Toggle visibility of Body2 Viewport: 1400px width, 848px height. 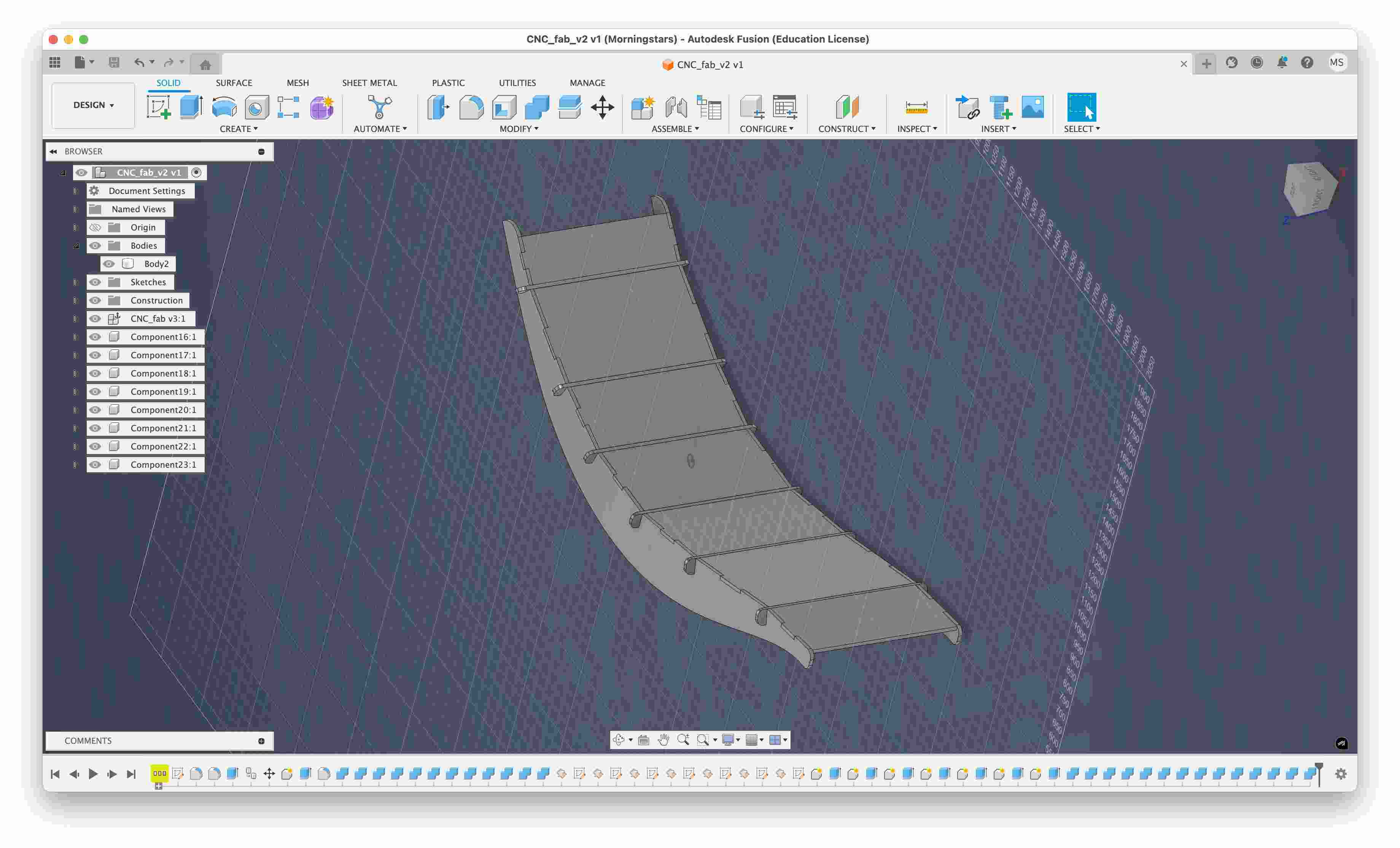point(108,264)
